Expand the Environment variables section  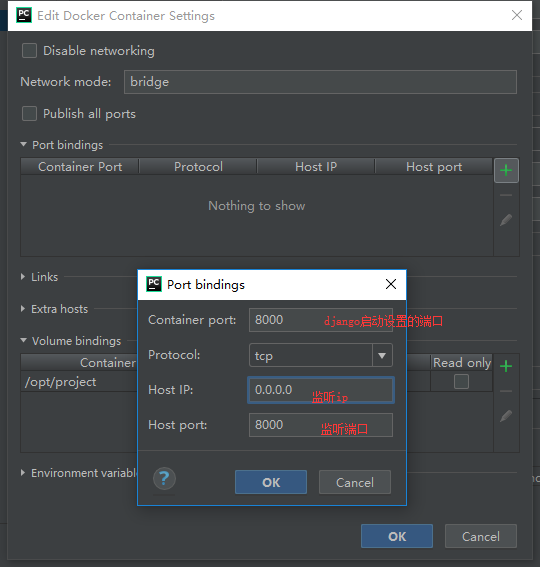23,473
